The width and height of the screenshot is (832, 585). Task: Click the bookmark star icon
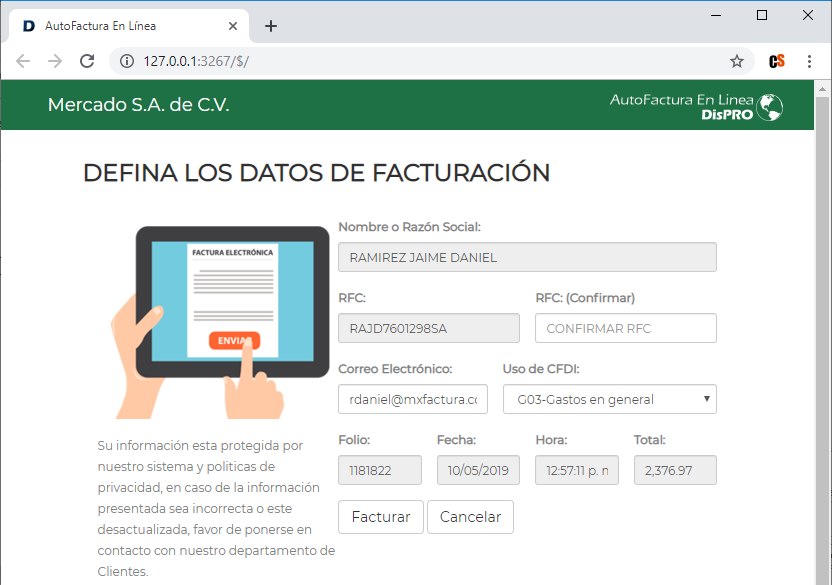click(x=737, y=61)
